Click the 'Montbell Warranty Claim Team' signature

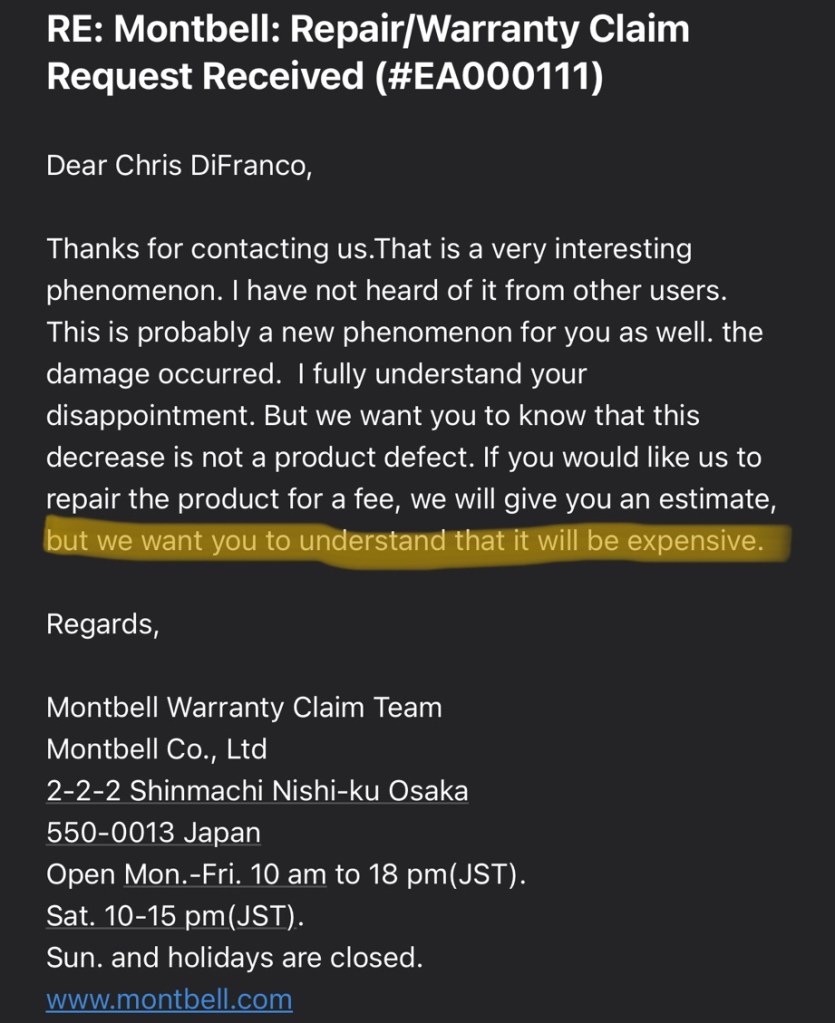click(x=244, y=707)
